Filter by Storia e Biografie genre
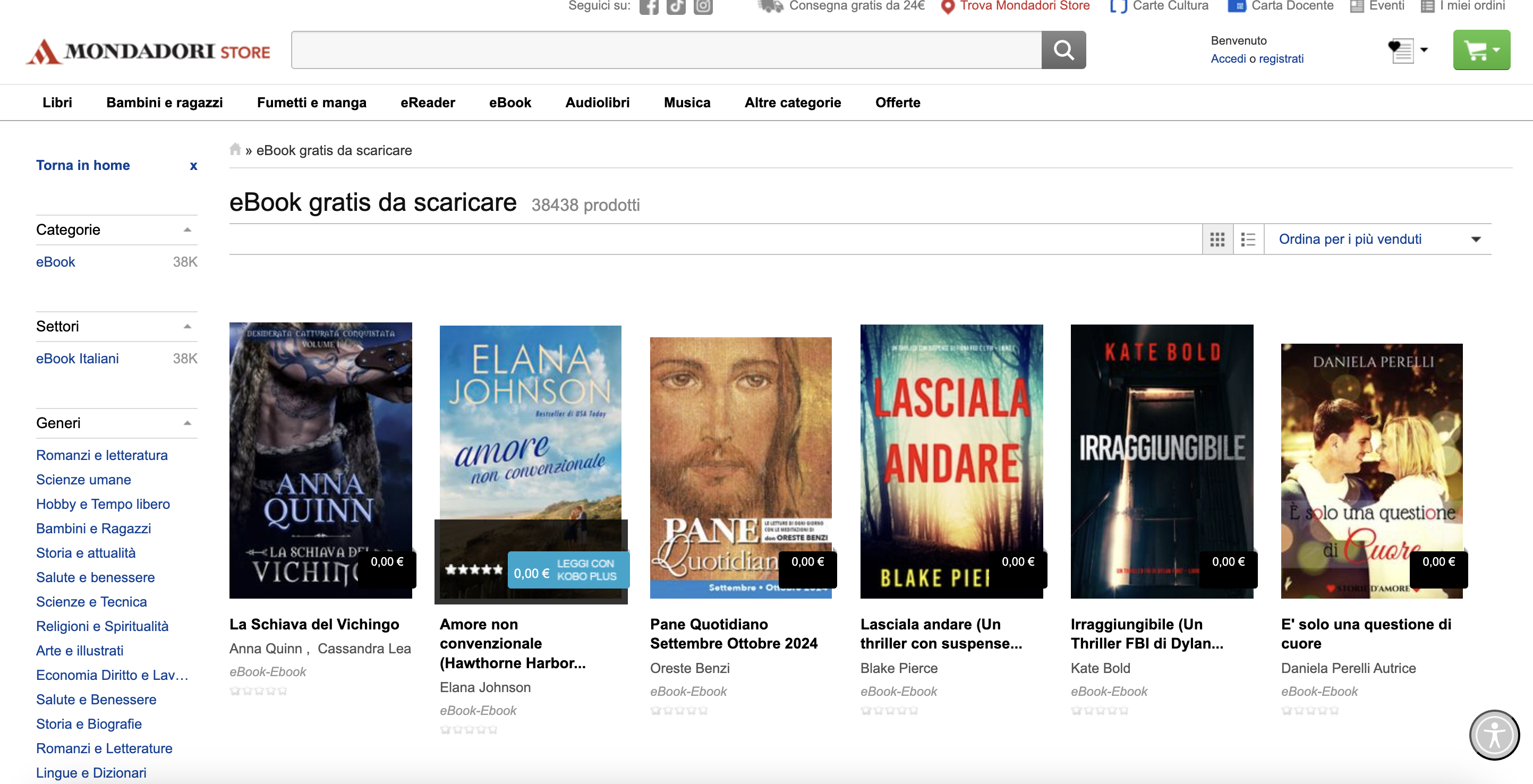Image resolution: width=1533 pixels, height=784 pixels. click(x=89, y=724)
